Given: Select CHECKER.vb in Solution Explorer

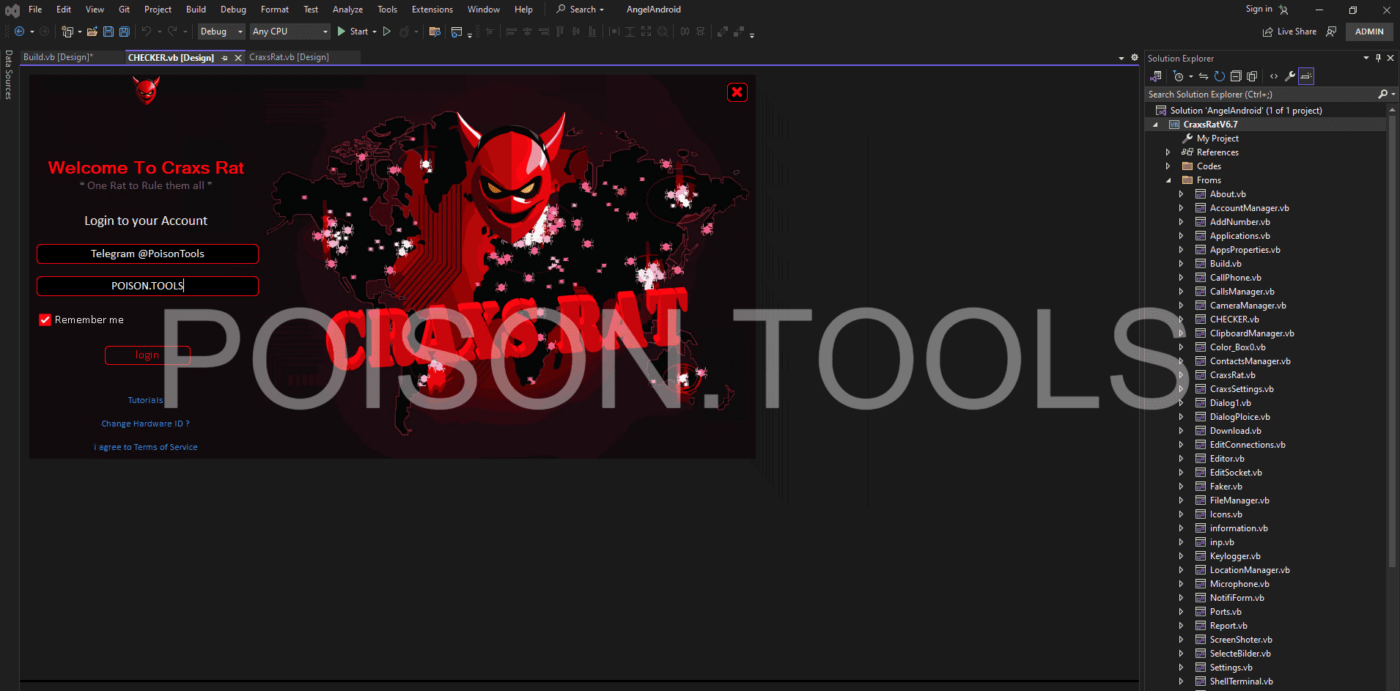Looking at the screenshot, I should point(1234,319).
